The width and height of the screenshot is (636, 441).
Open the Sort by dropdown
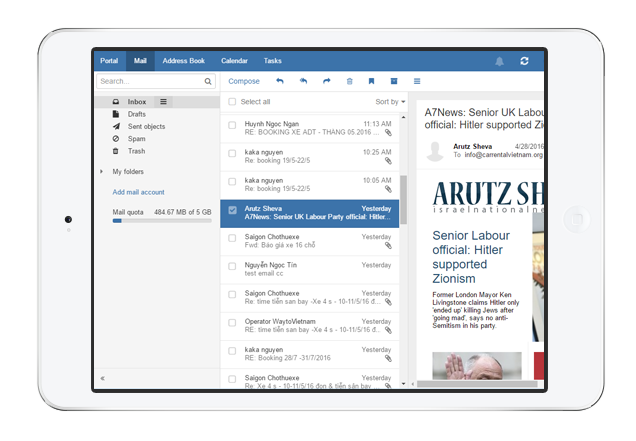point(390,102)
